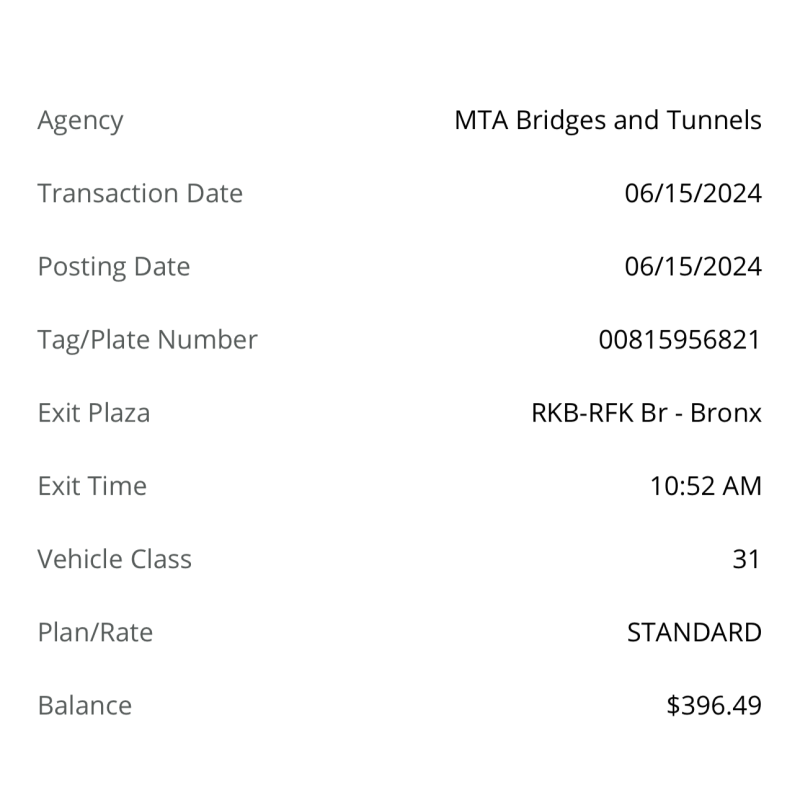Select vehicle class value 31
The height and width of the screenshot is (800, 800).
[746, 559]
